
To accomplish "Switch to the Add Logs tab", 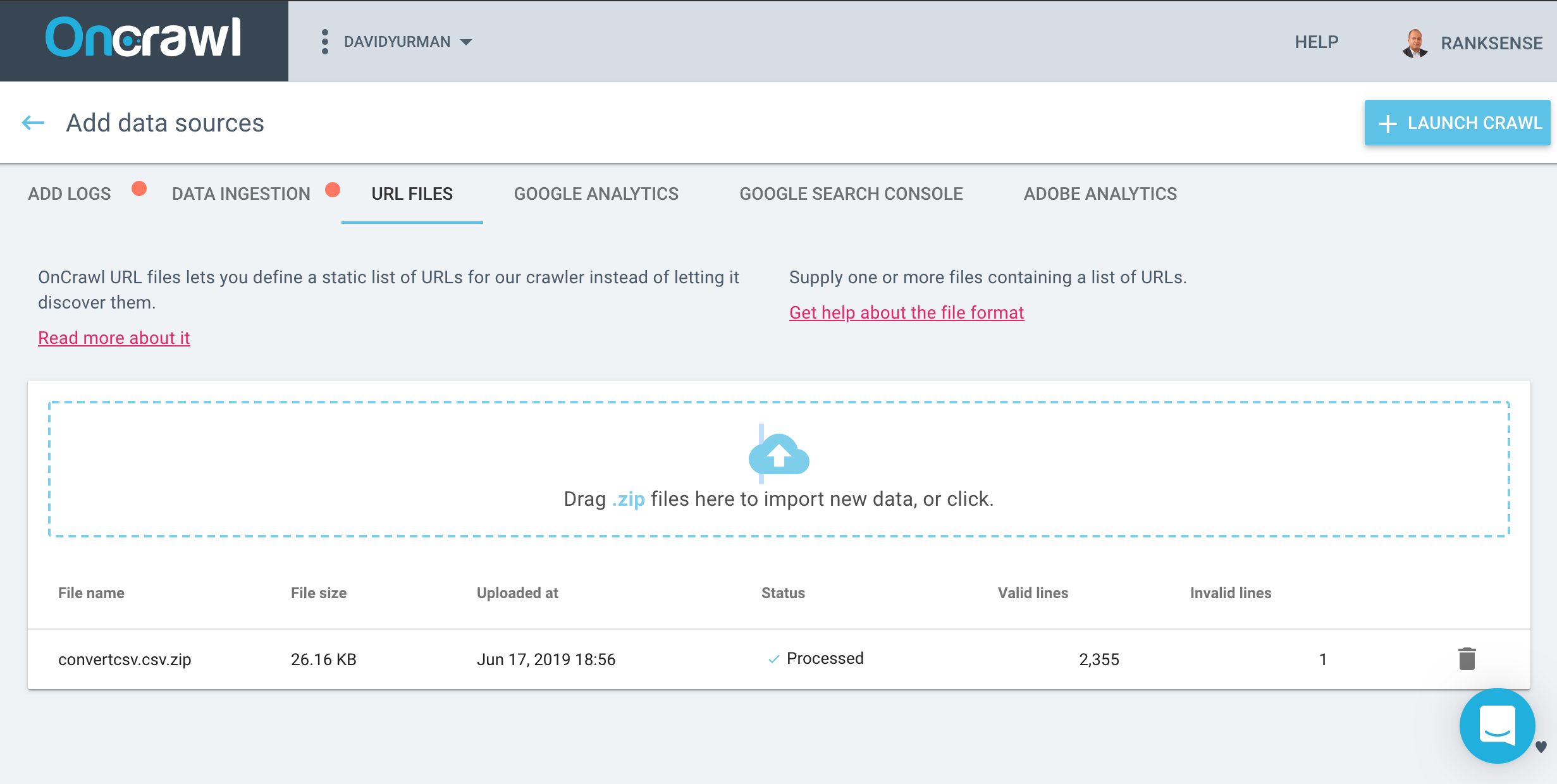I will 70,193.
